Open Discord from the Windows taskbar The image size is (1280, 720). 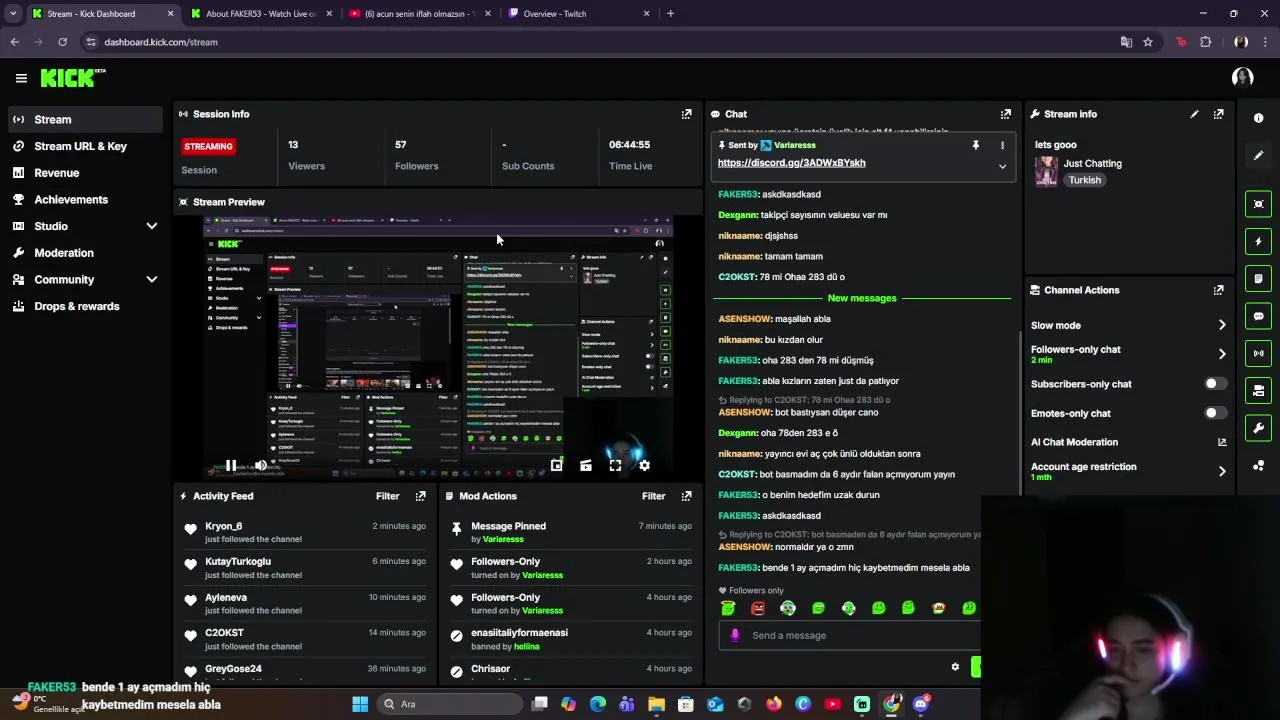coord(921,704)
